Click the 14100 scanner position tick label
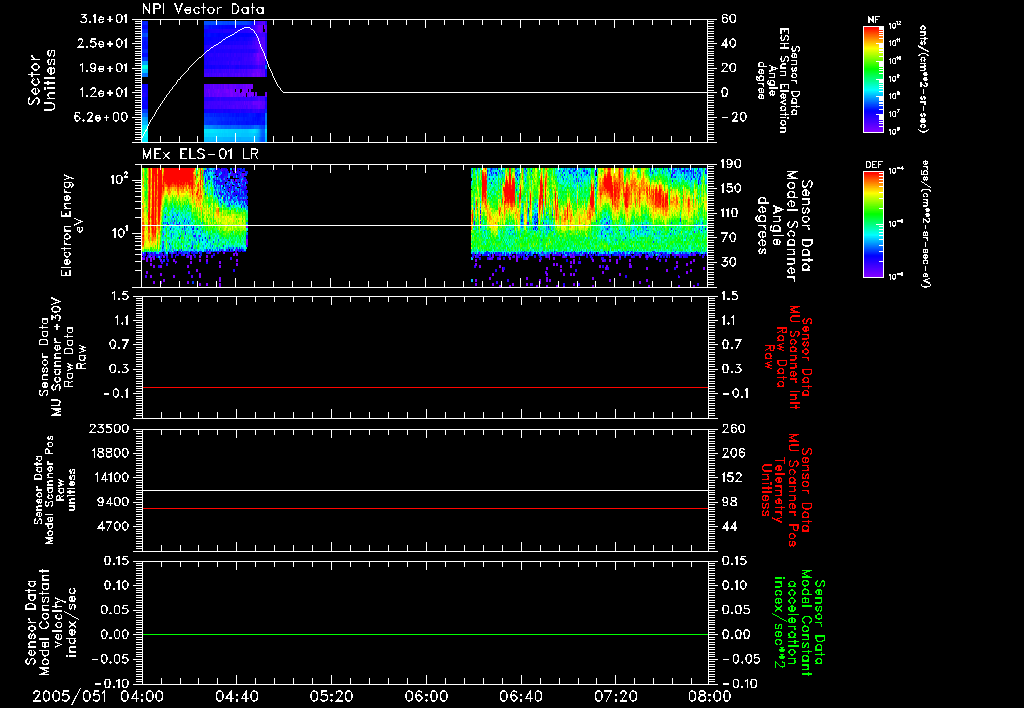The height and width of the screenshot is (708, 1024). 108,477
